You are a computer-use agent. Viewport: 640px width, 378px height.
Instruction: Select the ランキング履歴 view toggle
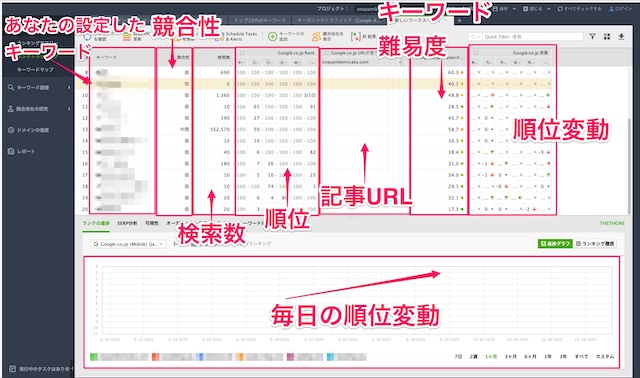[x=595, y=244]
